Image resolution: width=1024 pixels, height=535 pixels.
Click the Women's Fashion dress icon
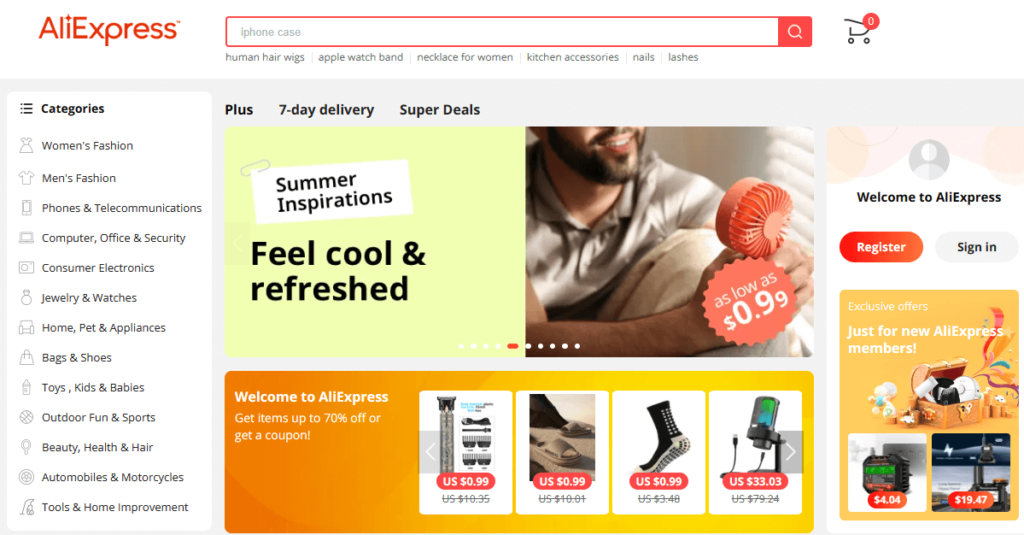(x=26, y=145)
